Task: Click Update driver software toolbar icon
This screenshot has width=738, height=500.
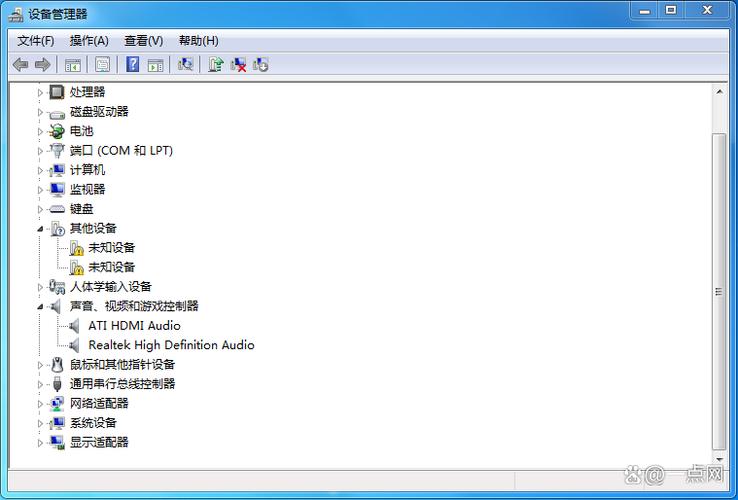Action: (x=215, y=65)
